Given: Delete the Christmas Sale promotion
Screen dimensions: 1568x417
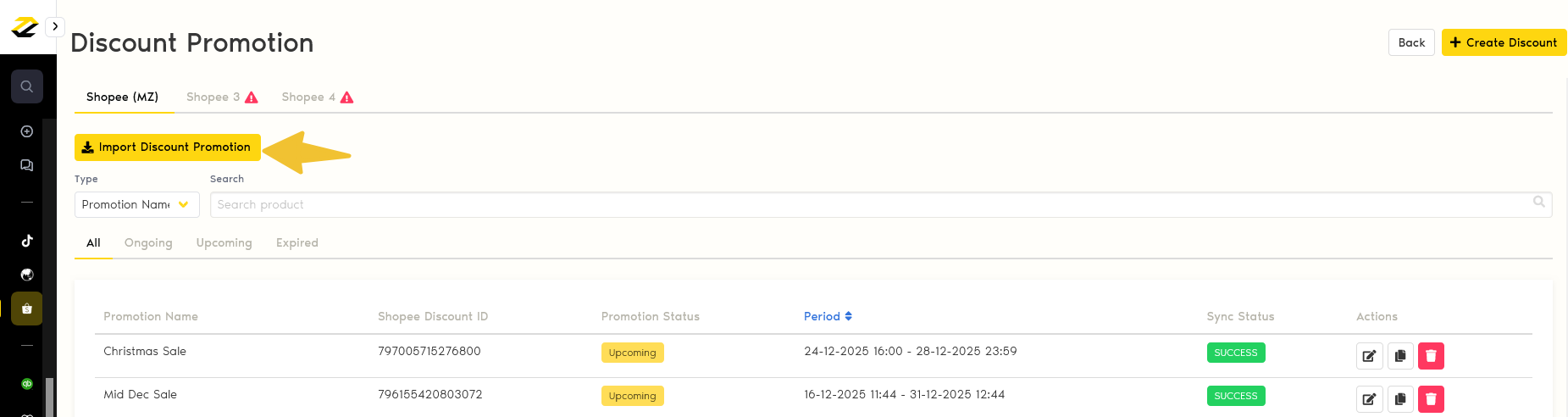Looking at the screenshot, I should coord(1431,356).
